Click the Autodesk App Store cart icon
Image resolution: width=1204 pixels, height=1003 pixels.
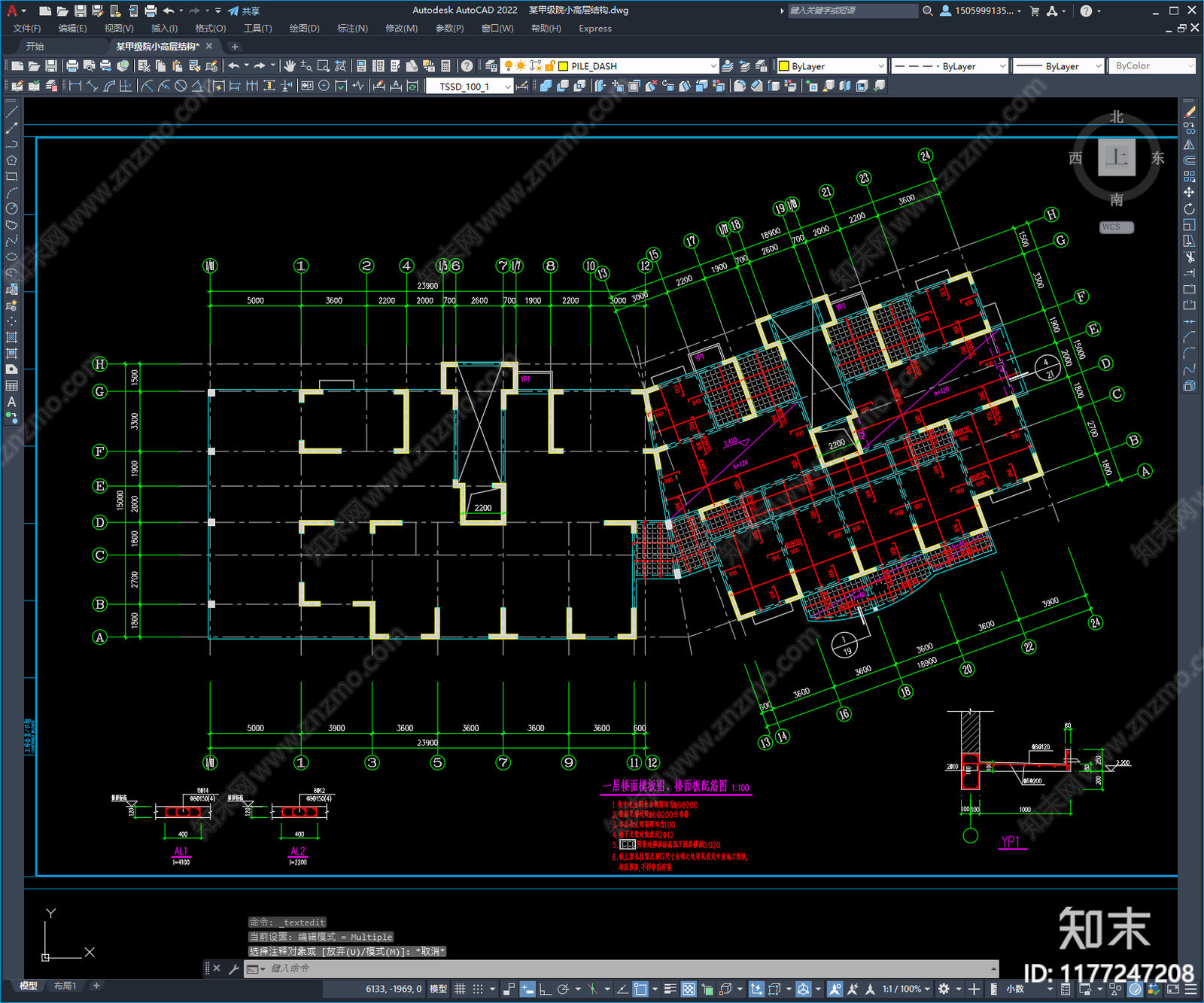tap(1035, 11)
